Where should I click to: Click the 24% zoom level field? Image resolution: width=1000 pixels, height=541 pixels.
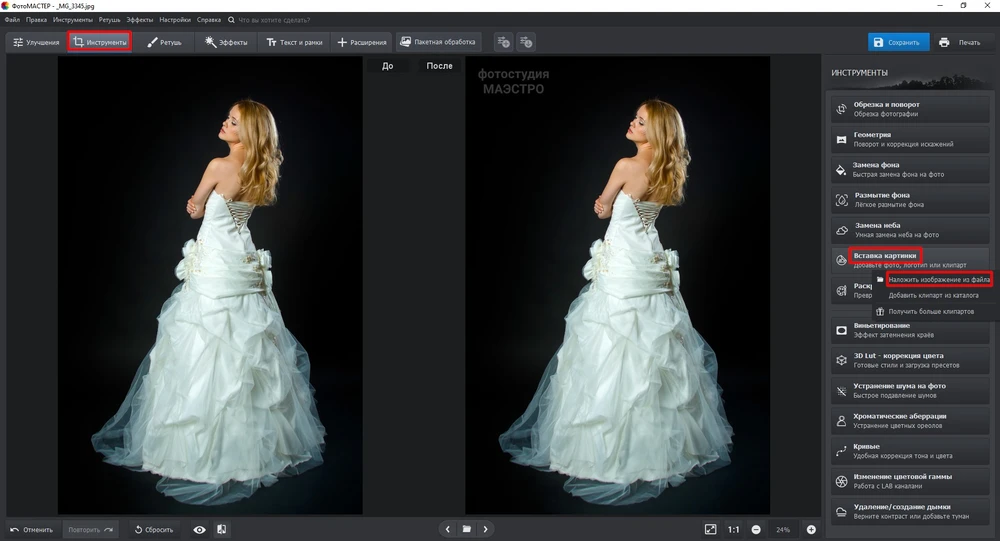click(x=783, y=529)
